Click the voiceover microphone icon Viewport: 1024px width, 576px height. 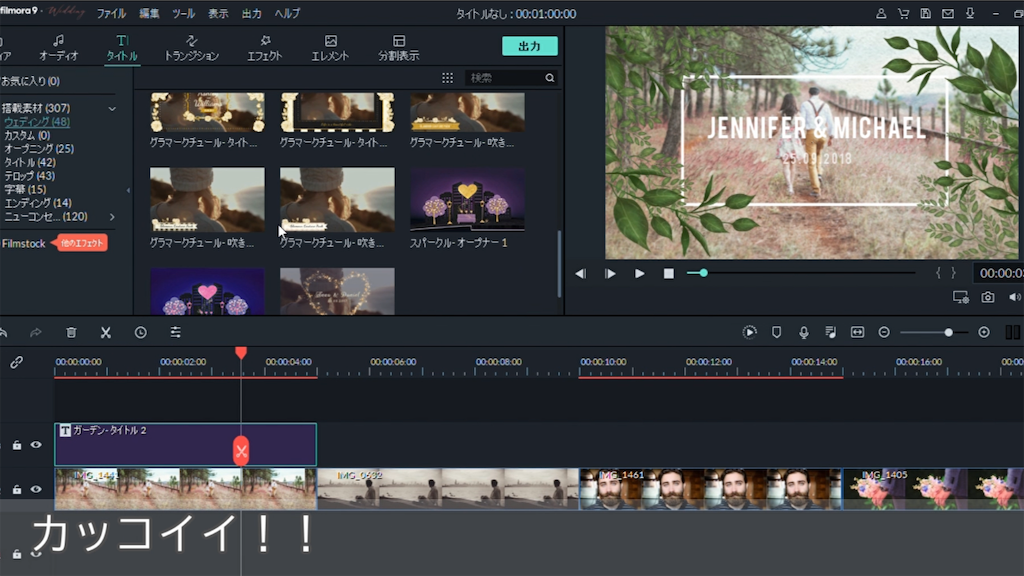pos(803,332)
